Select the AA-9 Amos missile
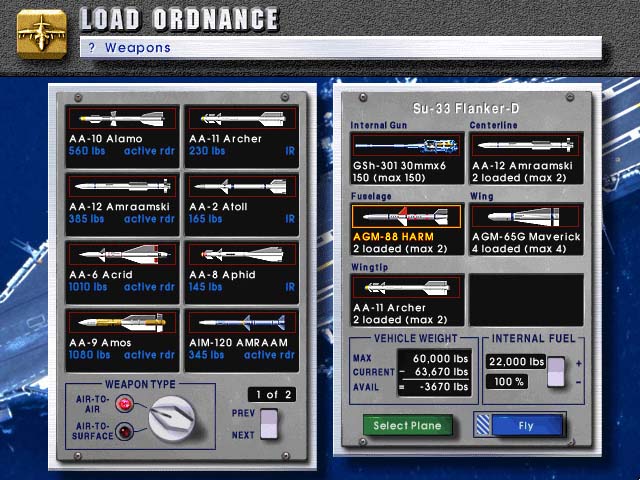The image size is (640, 480). coord(122,340)
